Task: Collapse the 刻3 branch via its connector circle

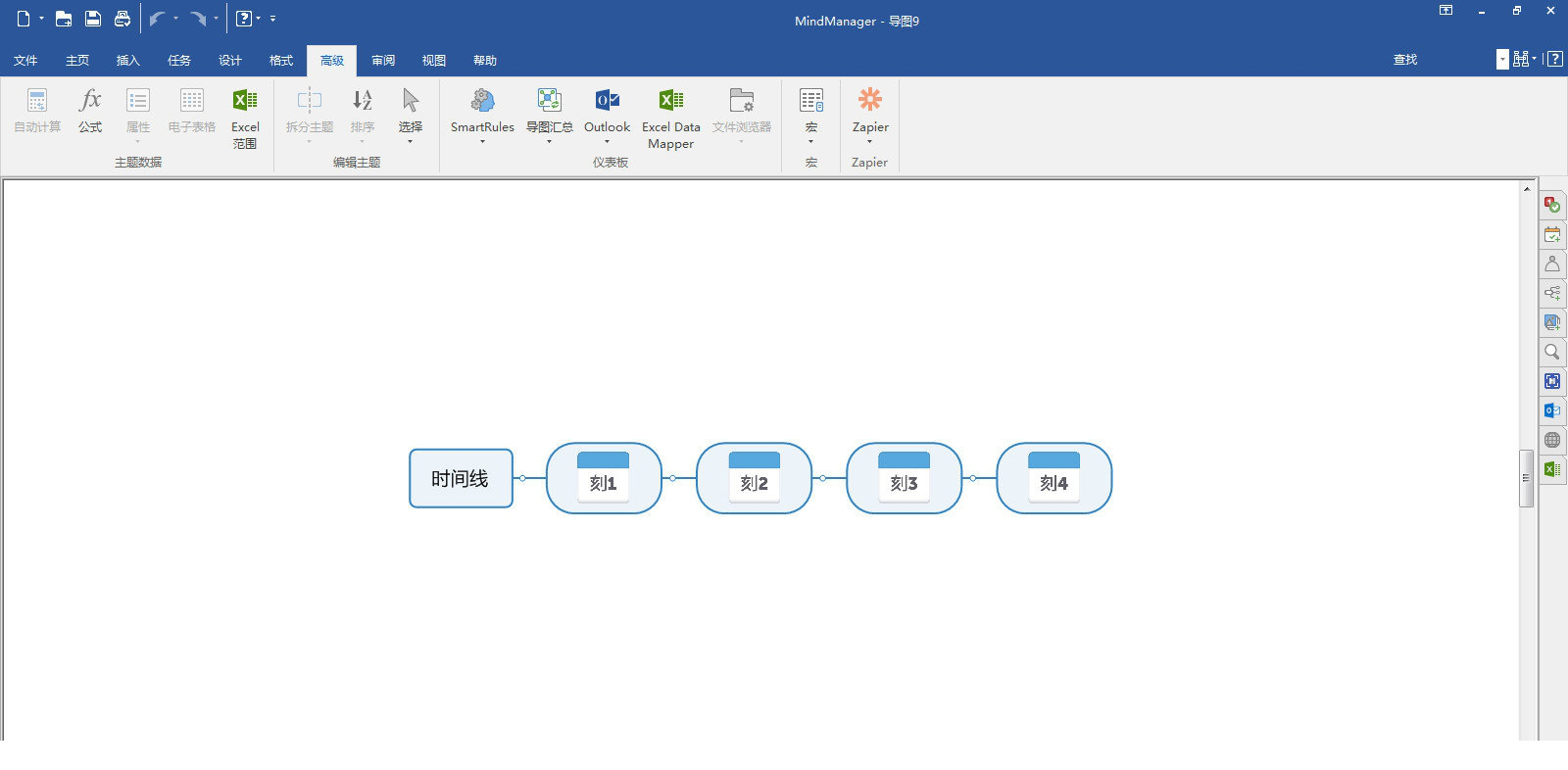Action: pyautogui.click(x=972, y=478)
